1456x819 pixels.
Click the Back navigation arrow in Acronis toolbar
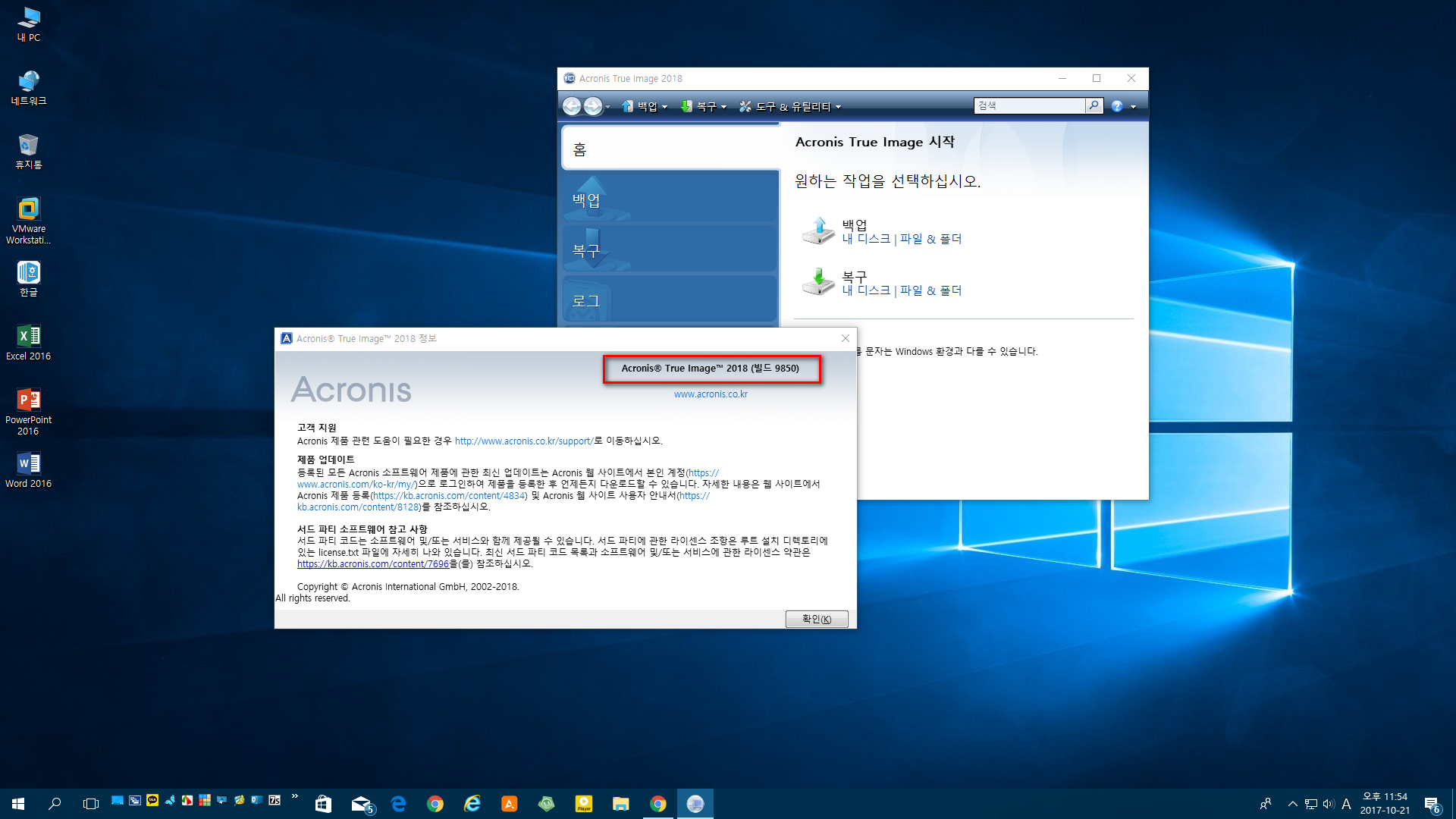(x=572, y=106)
